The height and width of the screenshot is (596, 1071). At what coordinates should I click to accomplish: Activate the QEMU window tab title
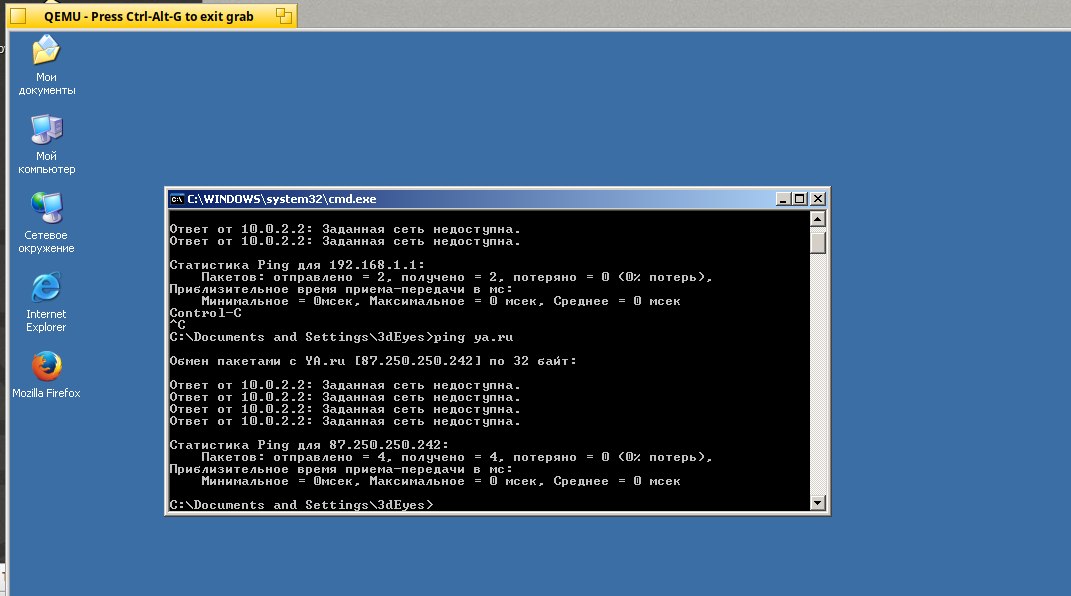click(x=148, y=16)
